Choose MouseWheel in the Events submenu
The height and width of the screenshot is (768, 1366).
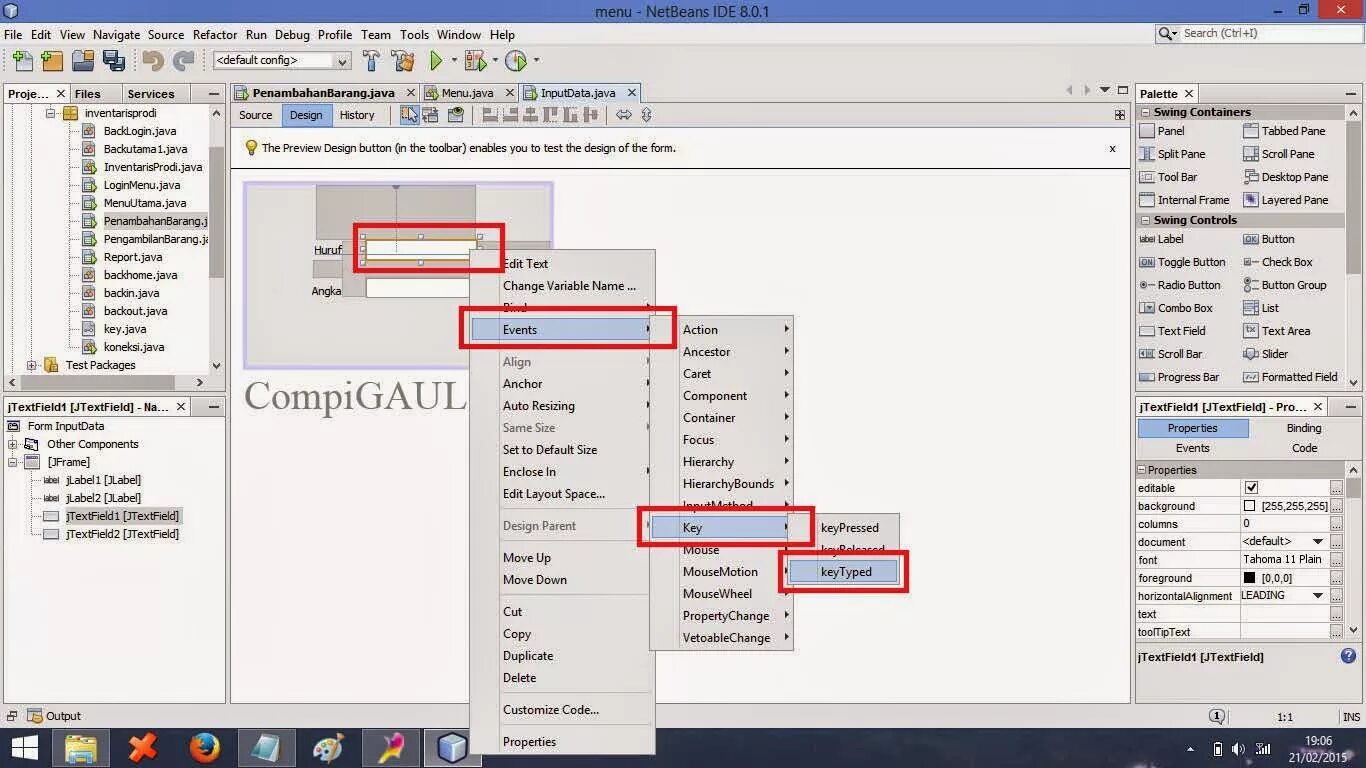pos(717,594)
